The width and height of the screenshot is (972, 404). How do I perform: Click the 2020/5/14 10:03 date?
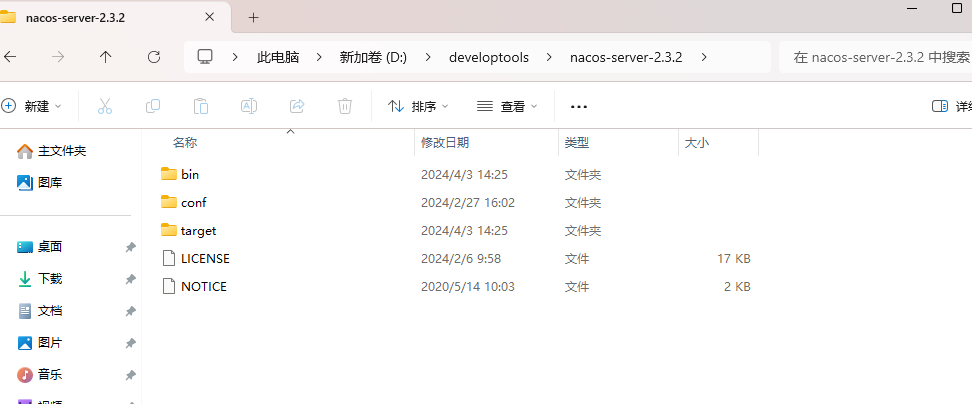(x=468, y=287)
